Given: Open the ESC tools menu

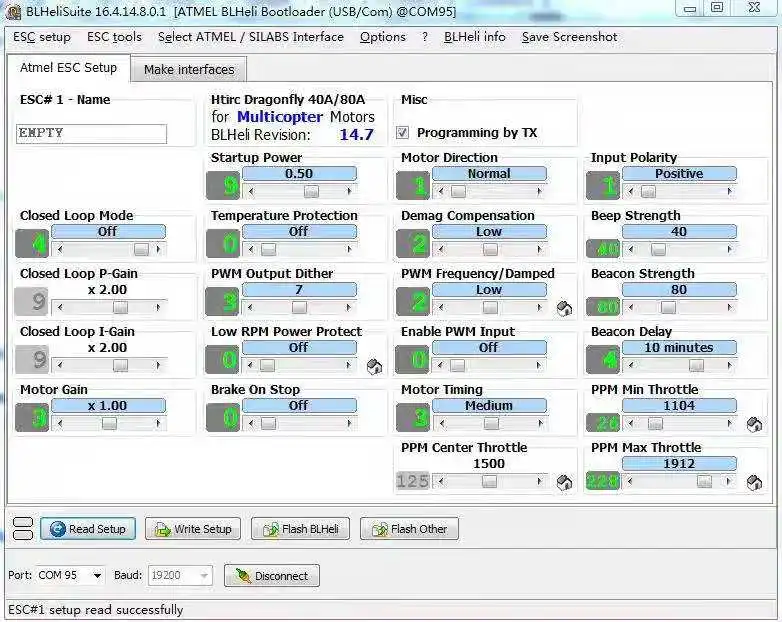Looking at the screenshot, I should [114, 37].
